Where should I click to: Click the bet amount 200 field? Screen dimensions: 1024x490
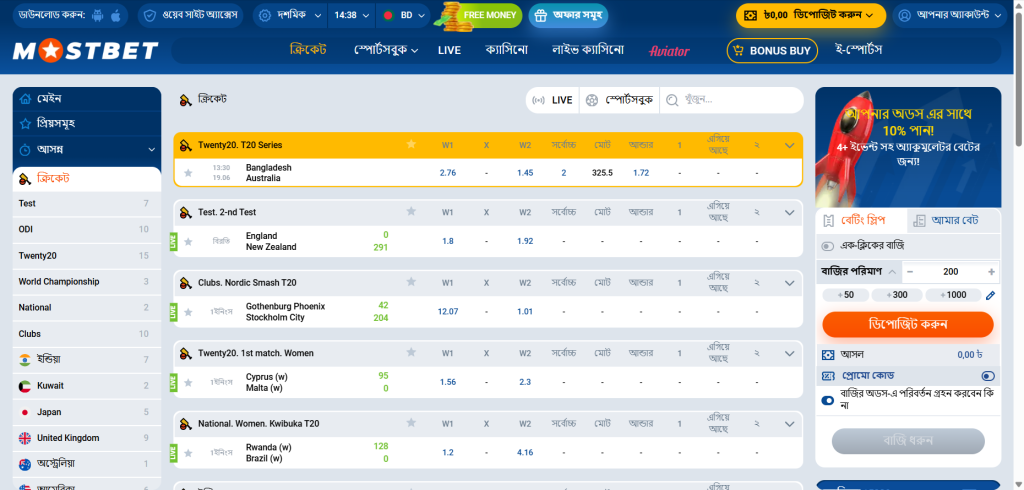(x=951, y=272)
